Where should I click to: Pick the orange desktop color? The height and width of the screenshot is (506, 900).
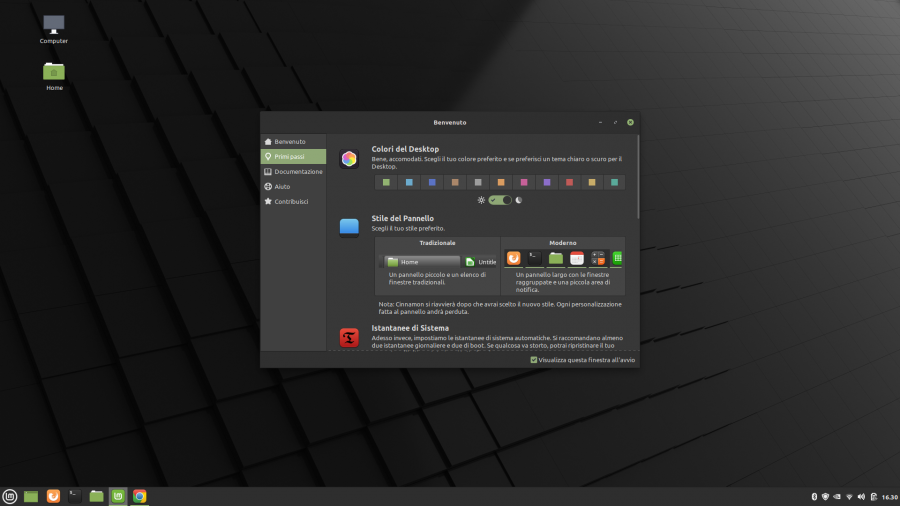pyautogui.click(x=501, y=182)
